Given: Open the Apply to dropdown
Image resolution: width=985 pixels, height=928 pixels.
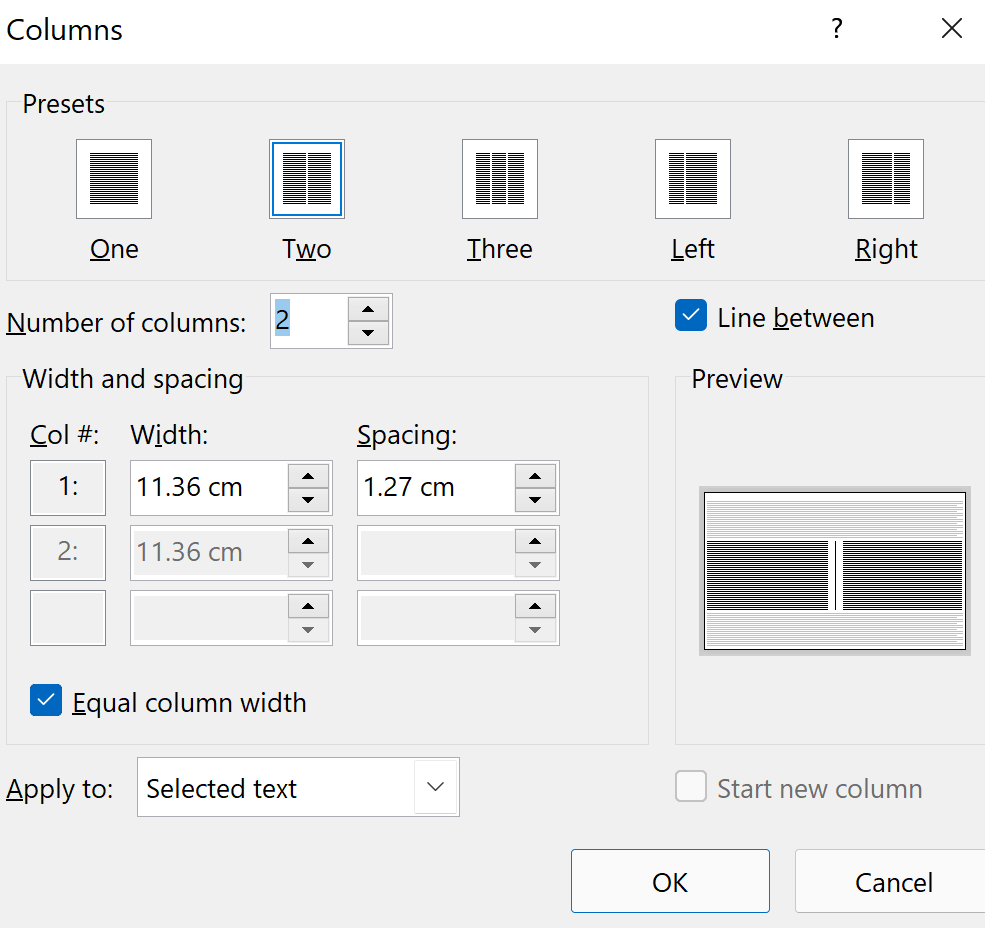Looking at the screenshot, I should tap(435, 787).
